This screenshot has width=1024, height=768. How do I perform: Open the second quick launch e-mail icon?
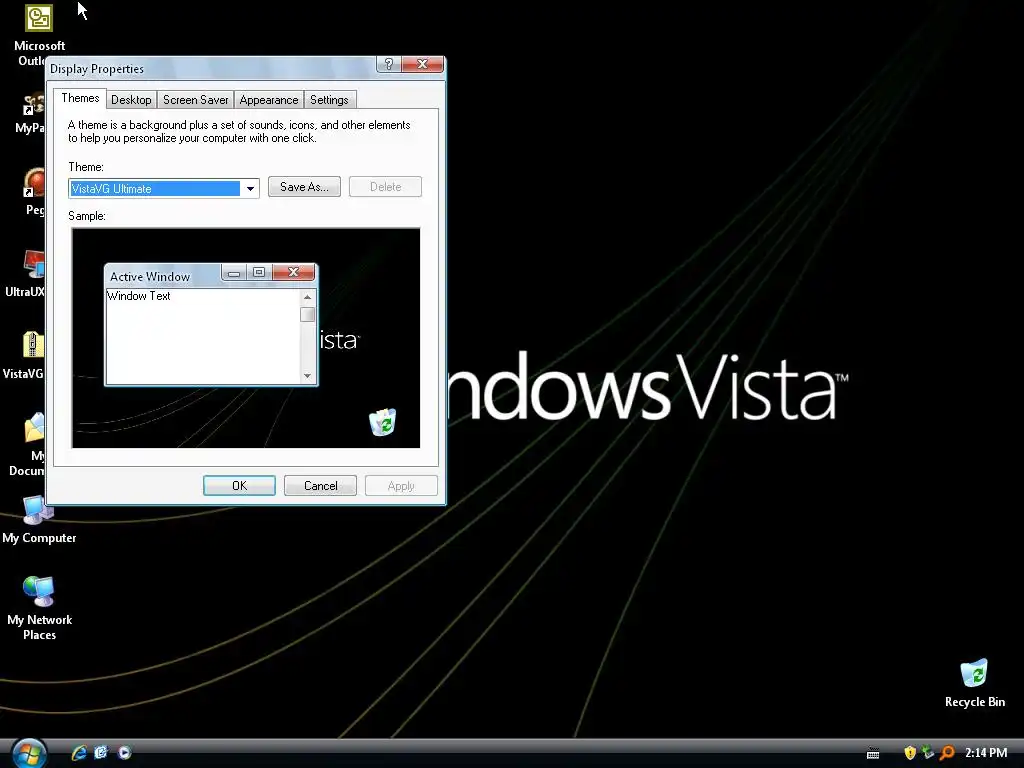click(101, 752)
